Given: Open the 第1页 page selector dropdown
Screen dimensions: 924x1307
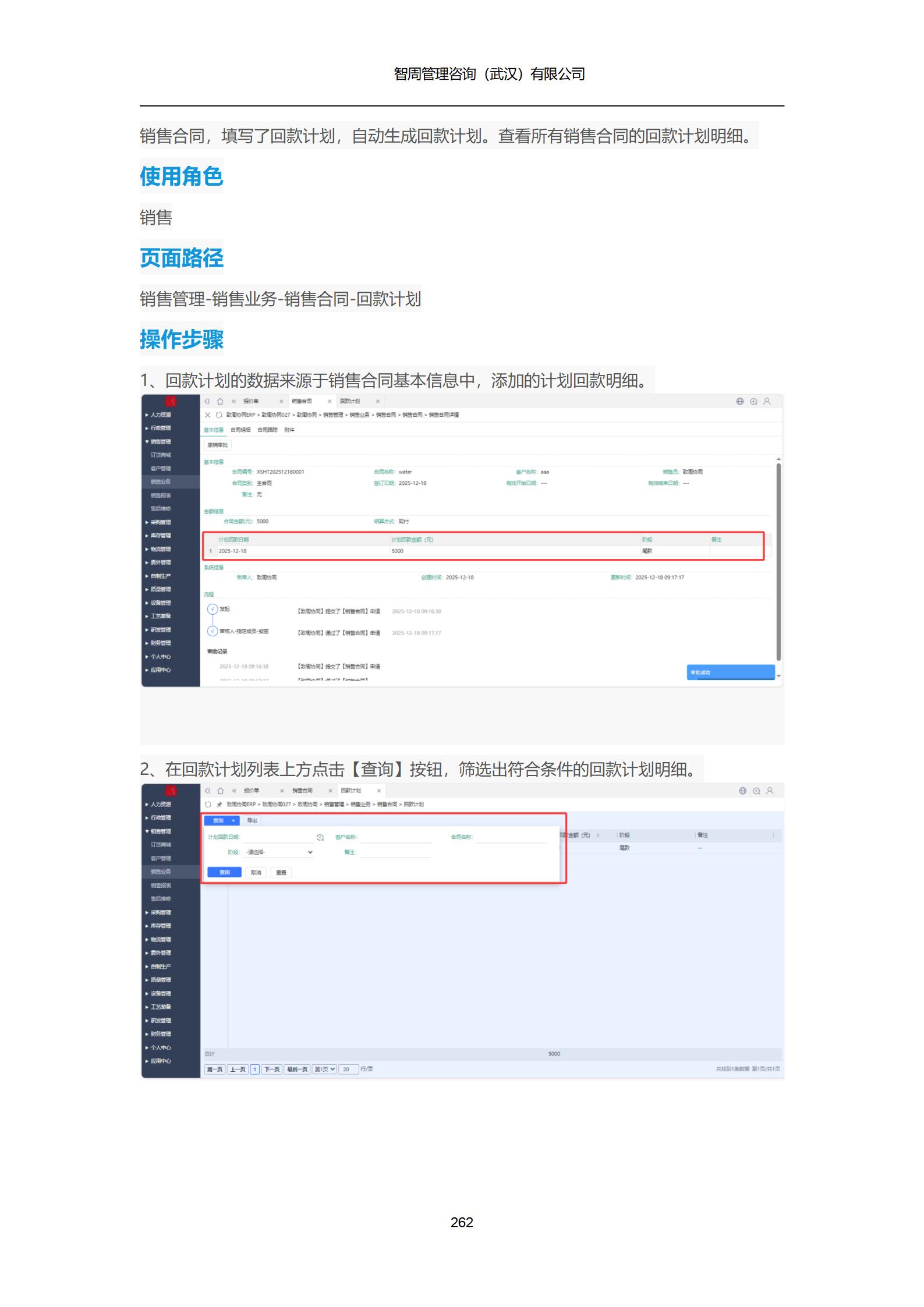Looking at the screenshot, I should (324, 1069).
